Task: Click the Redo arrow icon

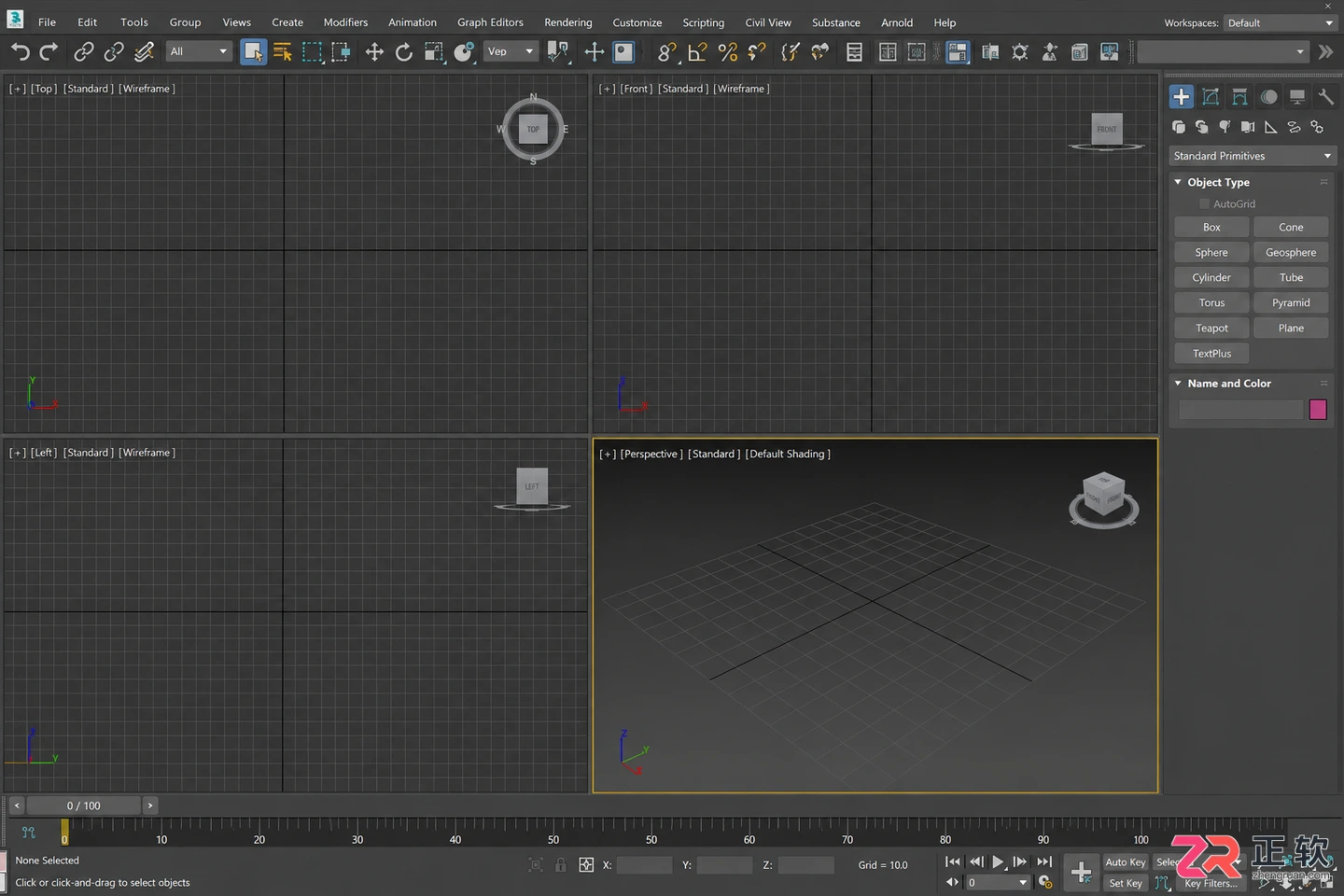Action: pos(49,52)
